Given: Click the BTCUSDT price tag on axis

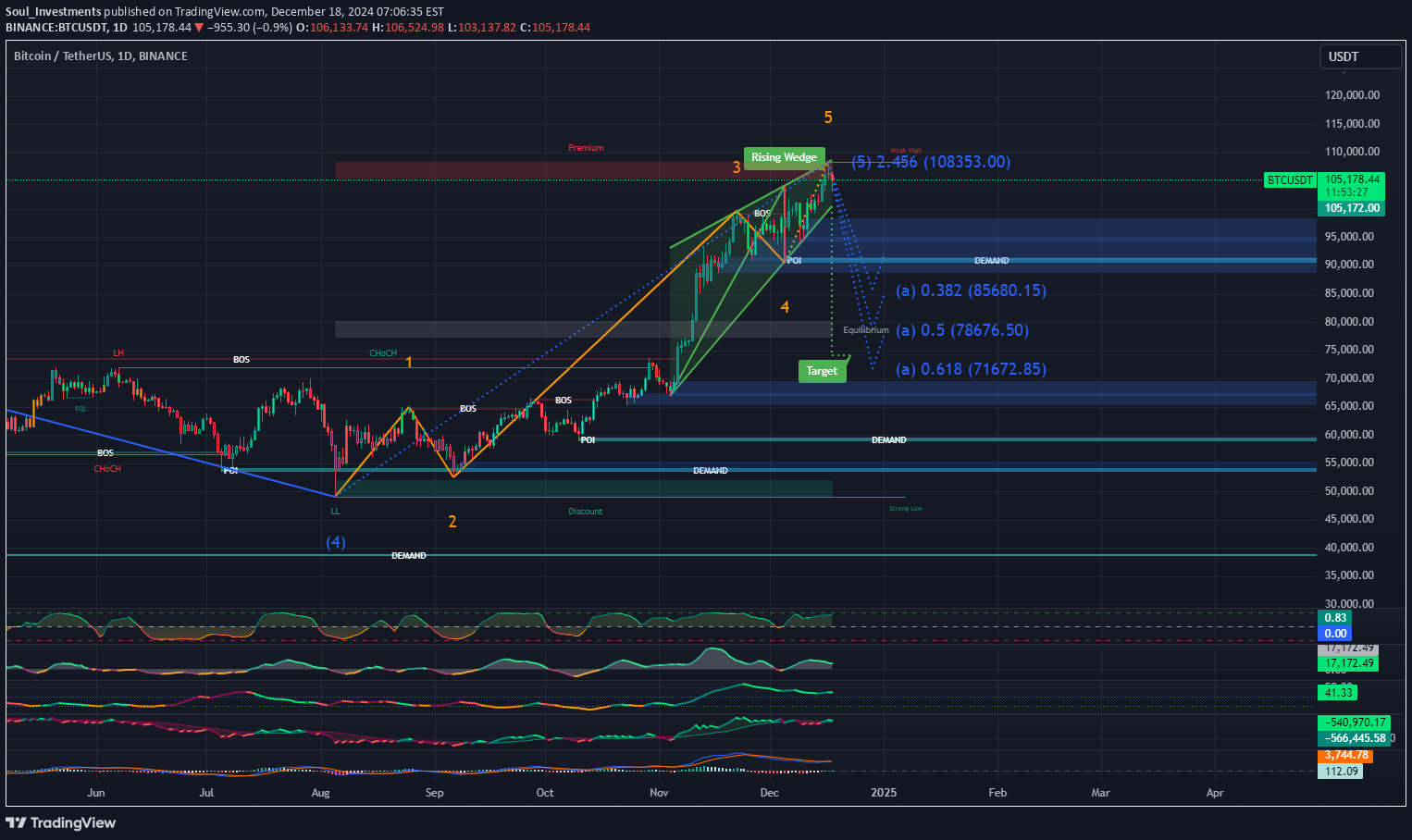Looking at the screenshot, I should [x=1290, y=180].
